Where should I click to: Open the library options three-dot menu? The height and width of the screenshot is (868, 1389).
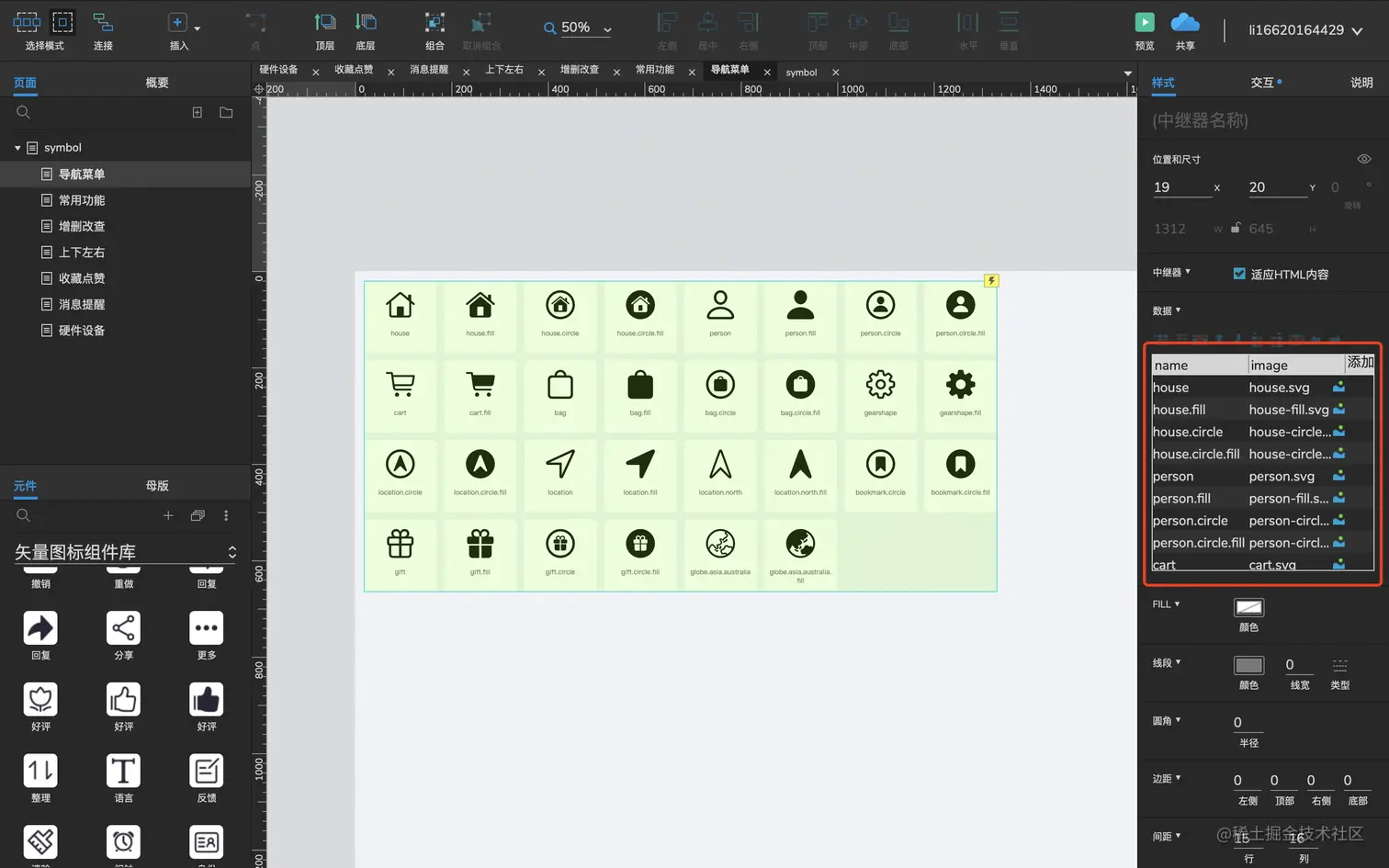pos(226,515)
